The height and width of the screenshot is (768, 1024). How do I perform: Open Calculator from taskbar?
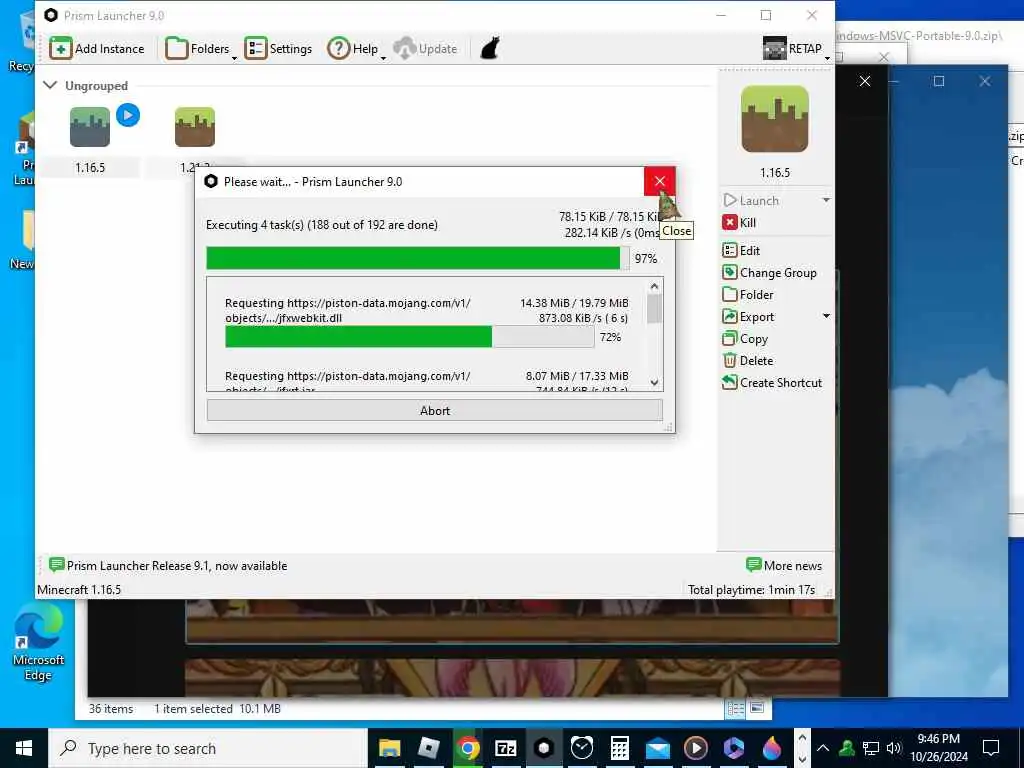click(x=619, y=748)
